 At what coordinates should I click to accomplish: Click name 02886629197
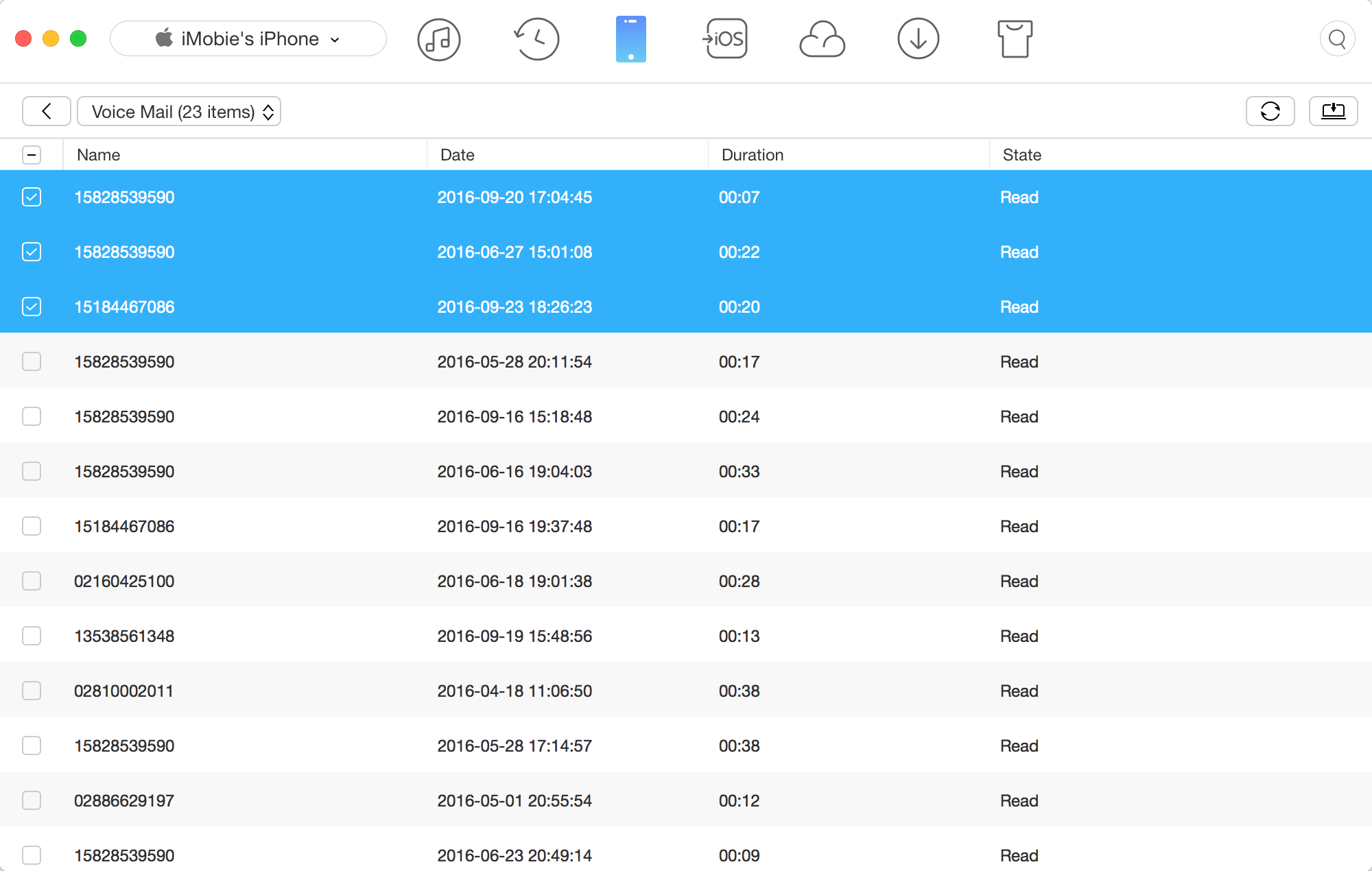click(x=124, y=800)
